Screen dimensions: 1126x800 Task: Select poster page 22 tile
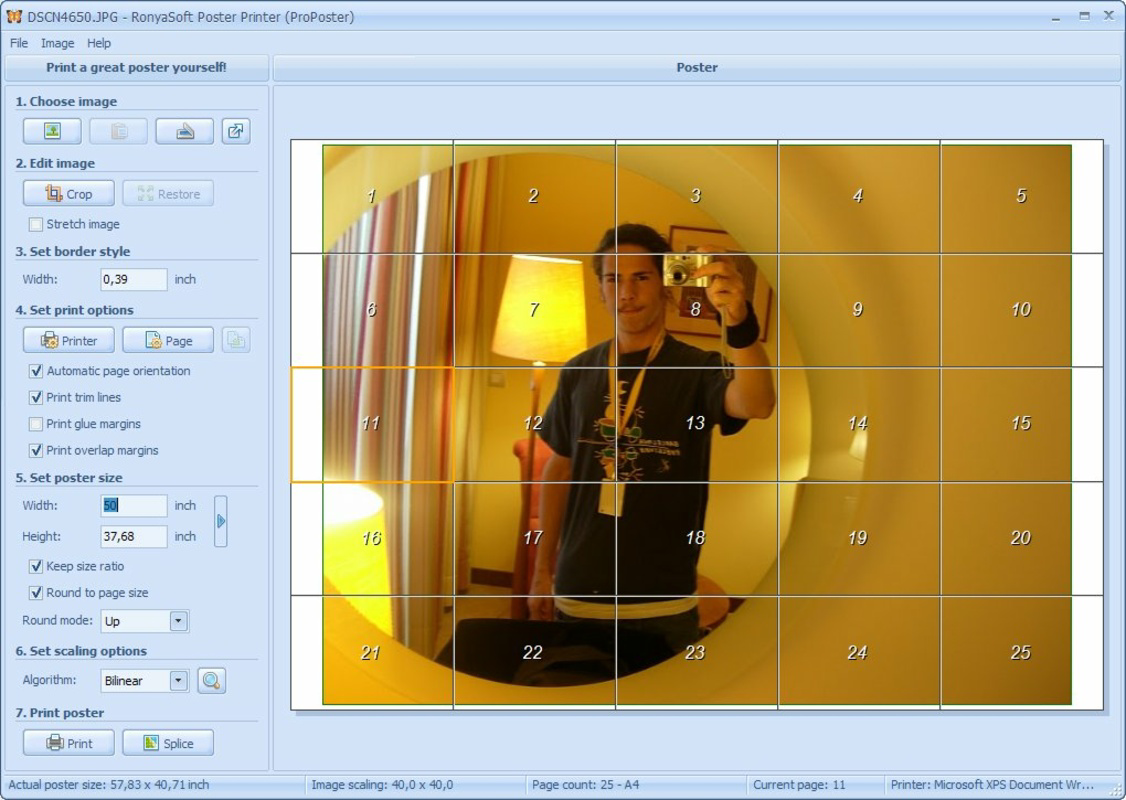(x=534, y=653)
